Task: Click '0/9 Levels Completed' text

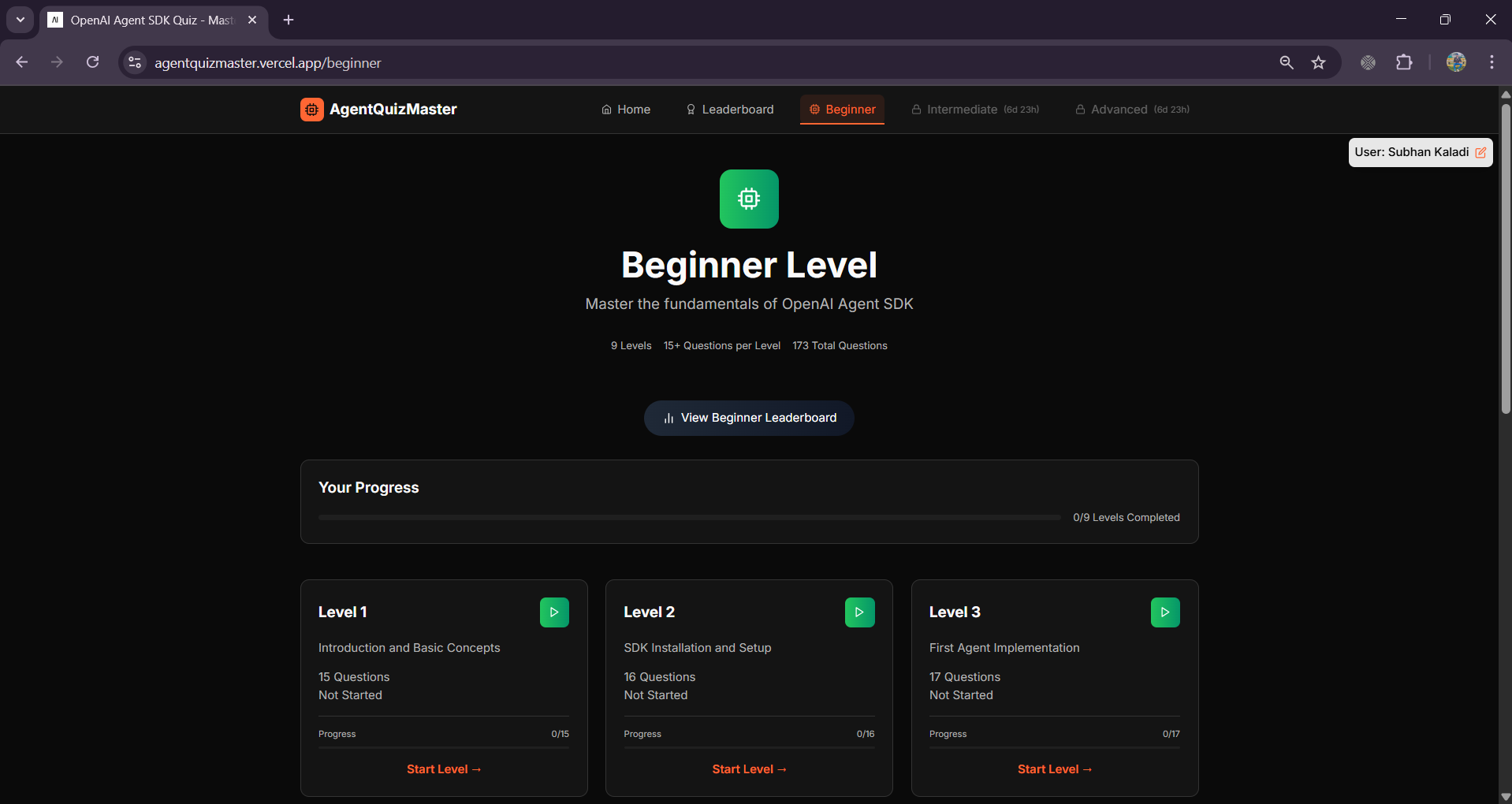Action: pos(1127,518)
